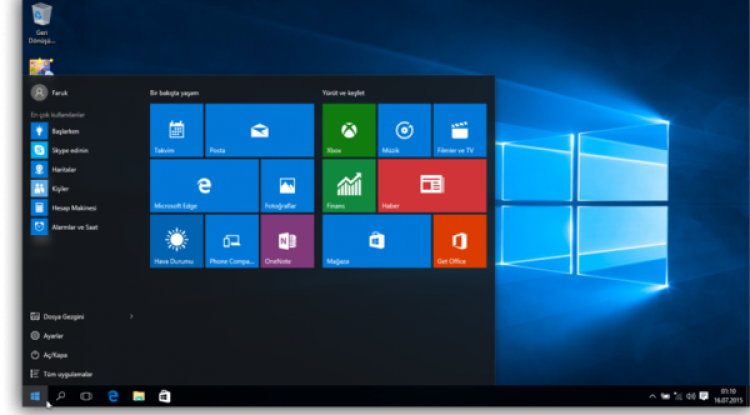The height and width of the screenshot is (415, 750).
Task: Click the Bir bakışta yaşam group header
Action: point(175,93)
